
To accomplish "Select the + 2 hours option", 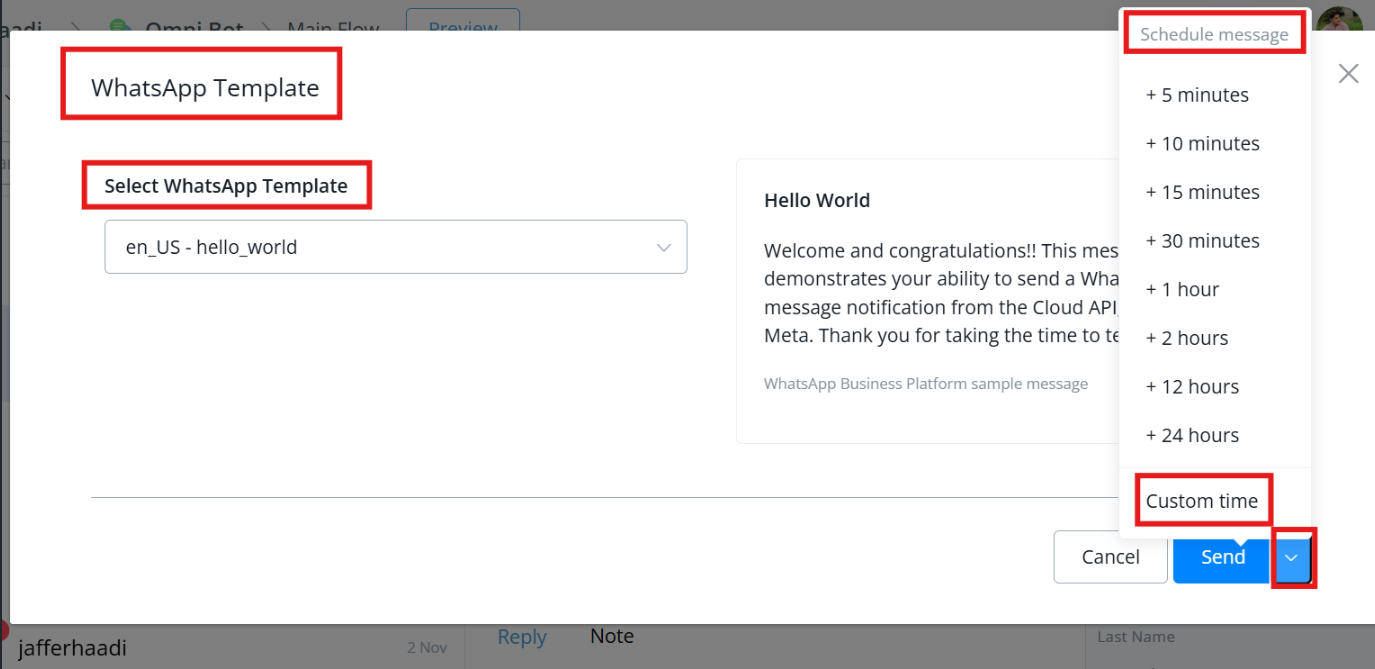I will pyautogui.click(x=1187, y=338).
